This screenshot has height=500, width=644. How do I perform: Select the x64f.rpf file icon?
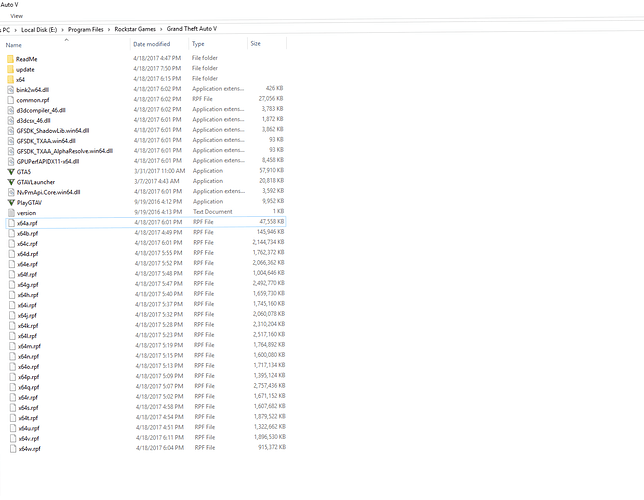(12, 274)
